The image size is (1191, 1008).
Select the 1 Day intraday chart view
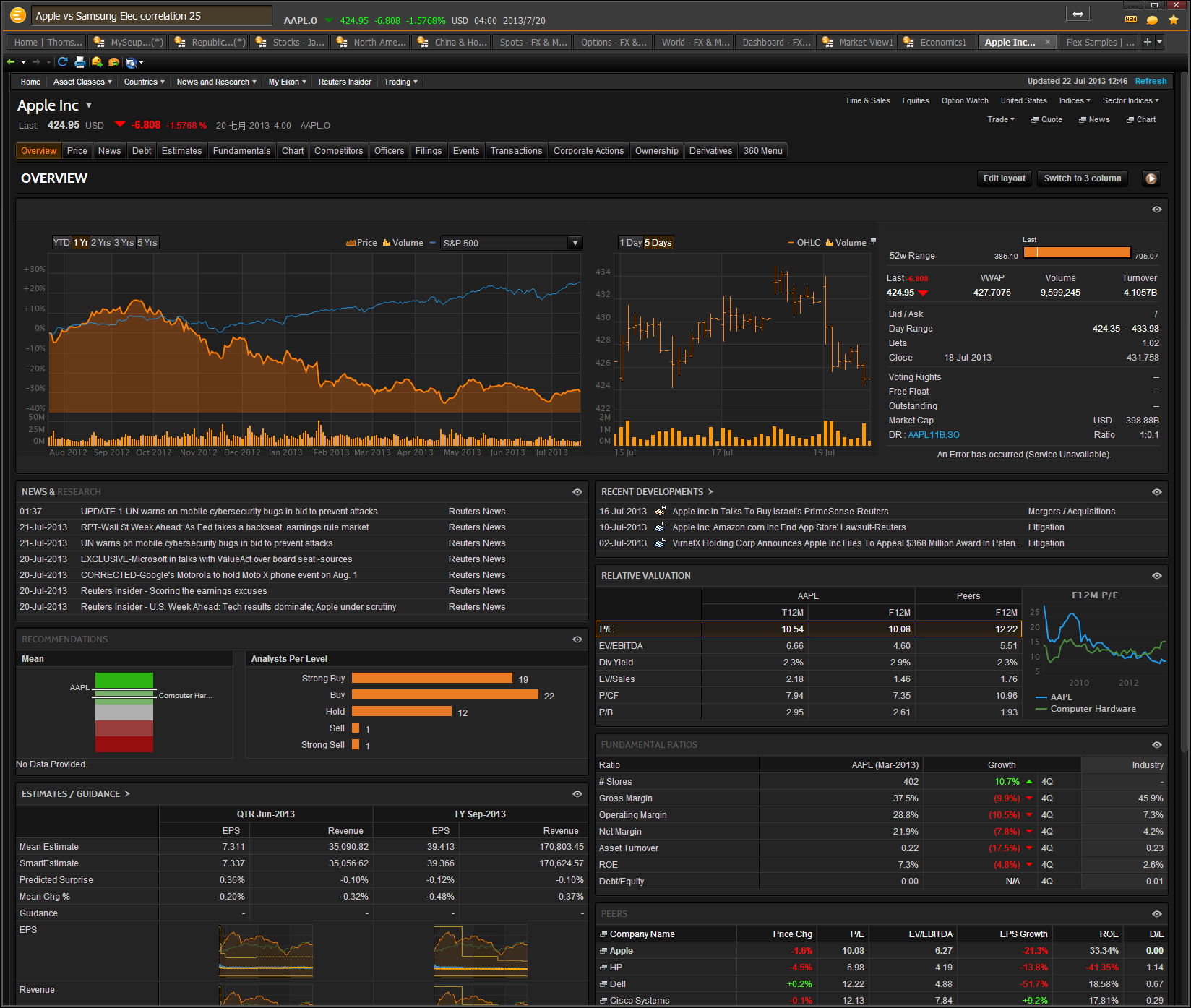630,243
